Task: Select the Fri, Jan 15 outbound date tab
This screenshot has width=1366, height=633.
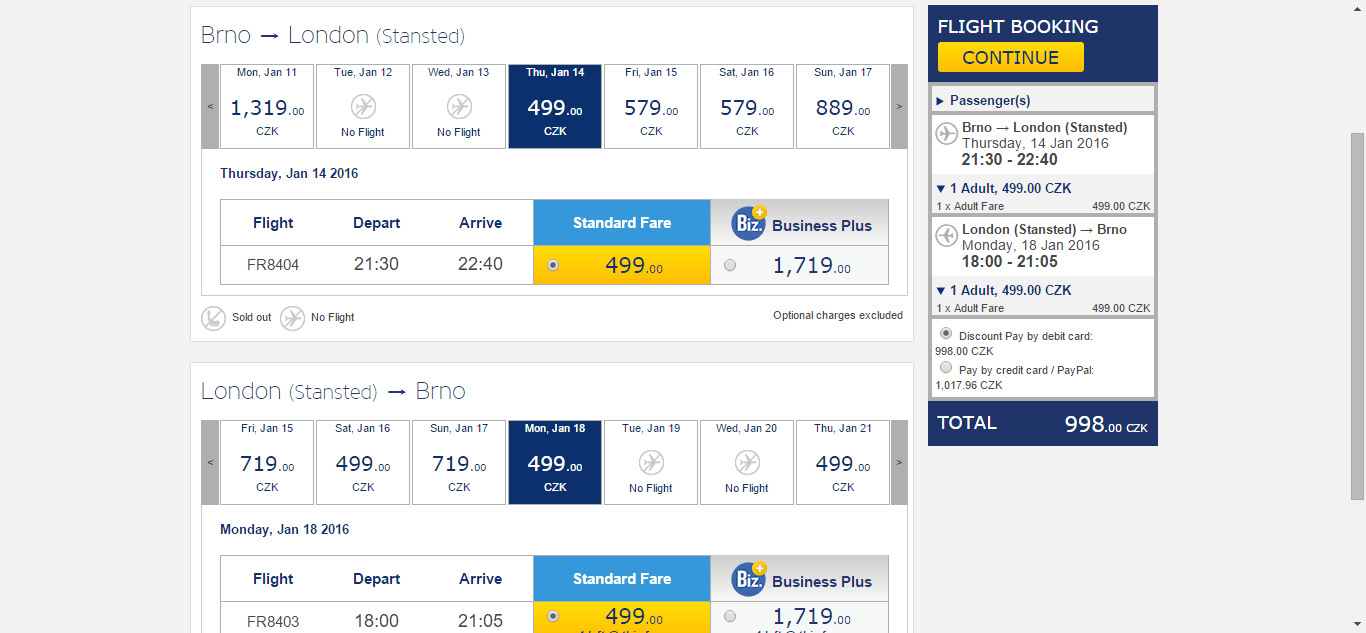Action: [x=651, y=106]
